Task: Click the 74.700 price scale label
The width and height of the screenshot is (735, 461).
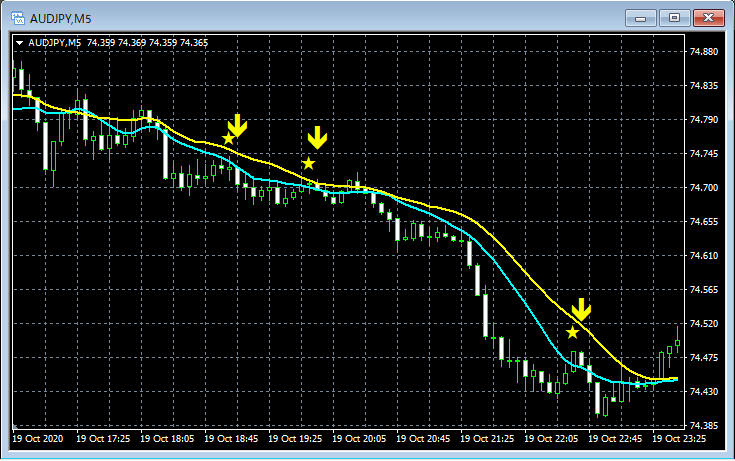Action: click(x=704, y=188)
